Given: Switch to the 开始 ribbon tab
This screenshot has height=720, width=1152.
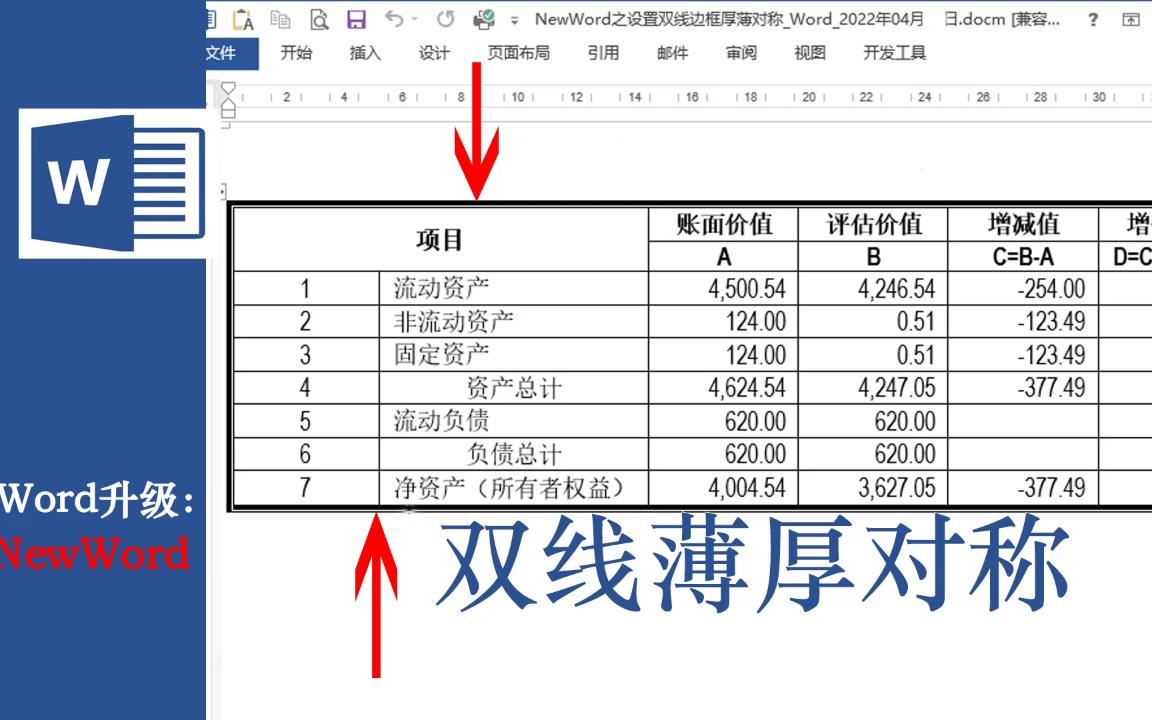Looking at the screenshot, I should click(295, 54).
